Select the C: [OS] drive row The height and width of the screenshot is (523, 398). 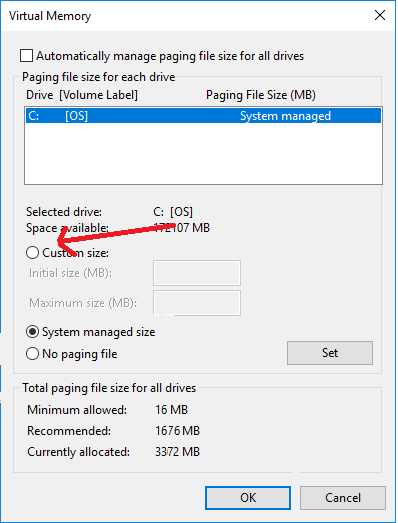(x=203, y=115)
